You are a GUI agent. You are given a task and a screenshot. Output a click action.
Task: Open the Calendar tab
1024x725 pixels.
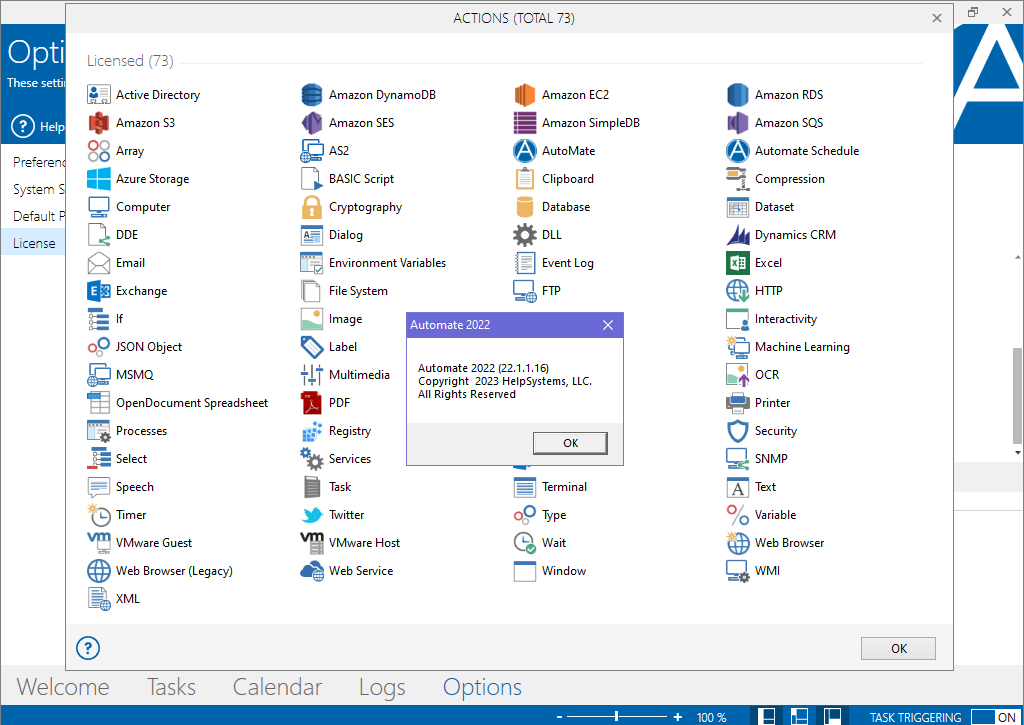coord(278,686)
